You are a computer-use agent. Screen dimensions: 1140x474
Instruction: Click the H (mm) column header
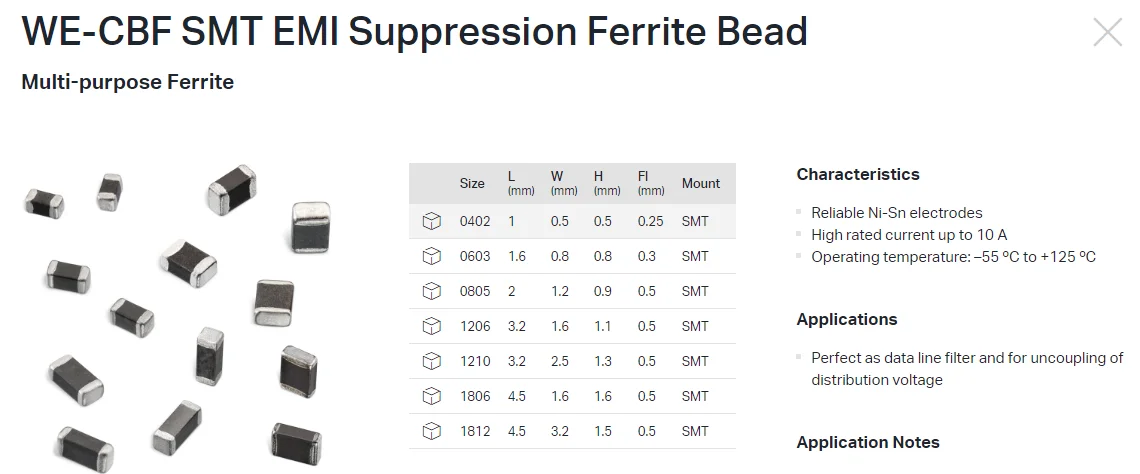point(606,183)
